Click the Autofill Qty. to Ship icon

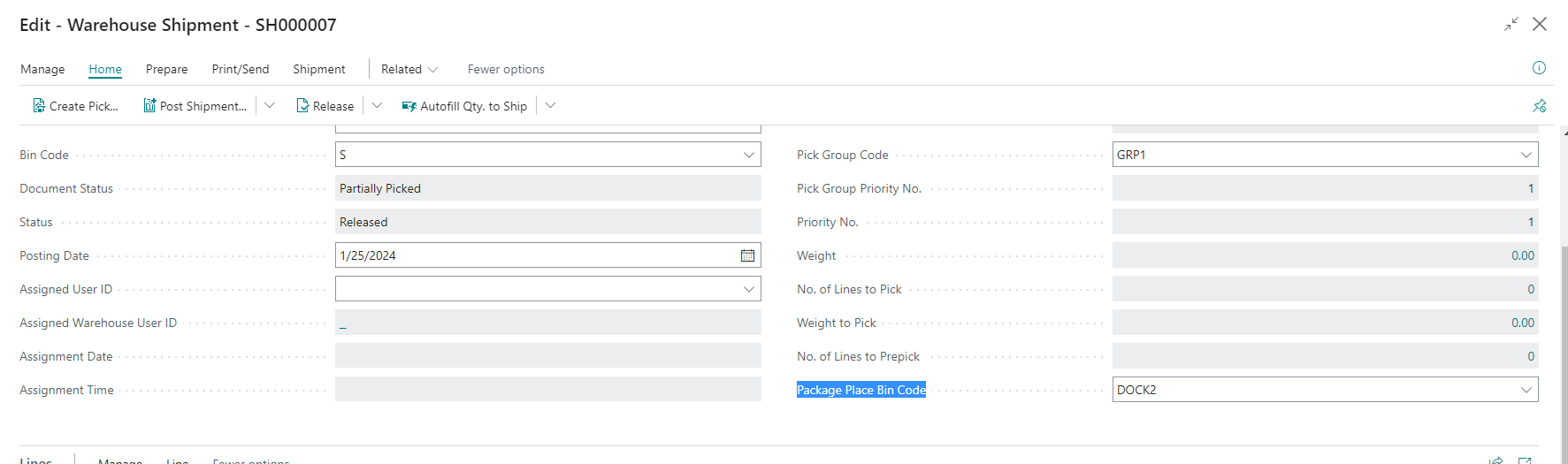(409, 106)
